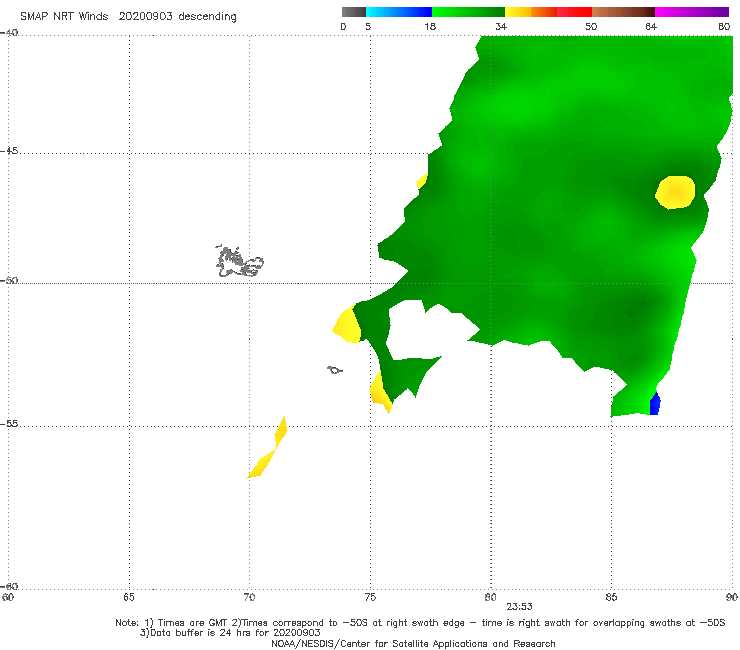The height and width of the screenshot is (650, 740).
Task: Click the longitude axis label 65
Action: coord(129,597)
